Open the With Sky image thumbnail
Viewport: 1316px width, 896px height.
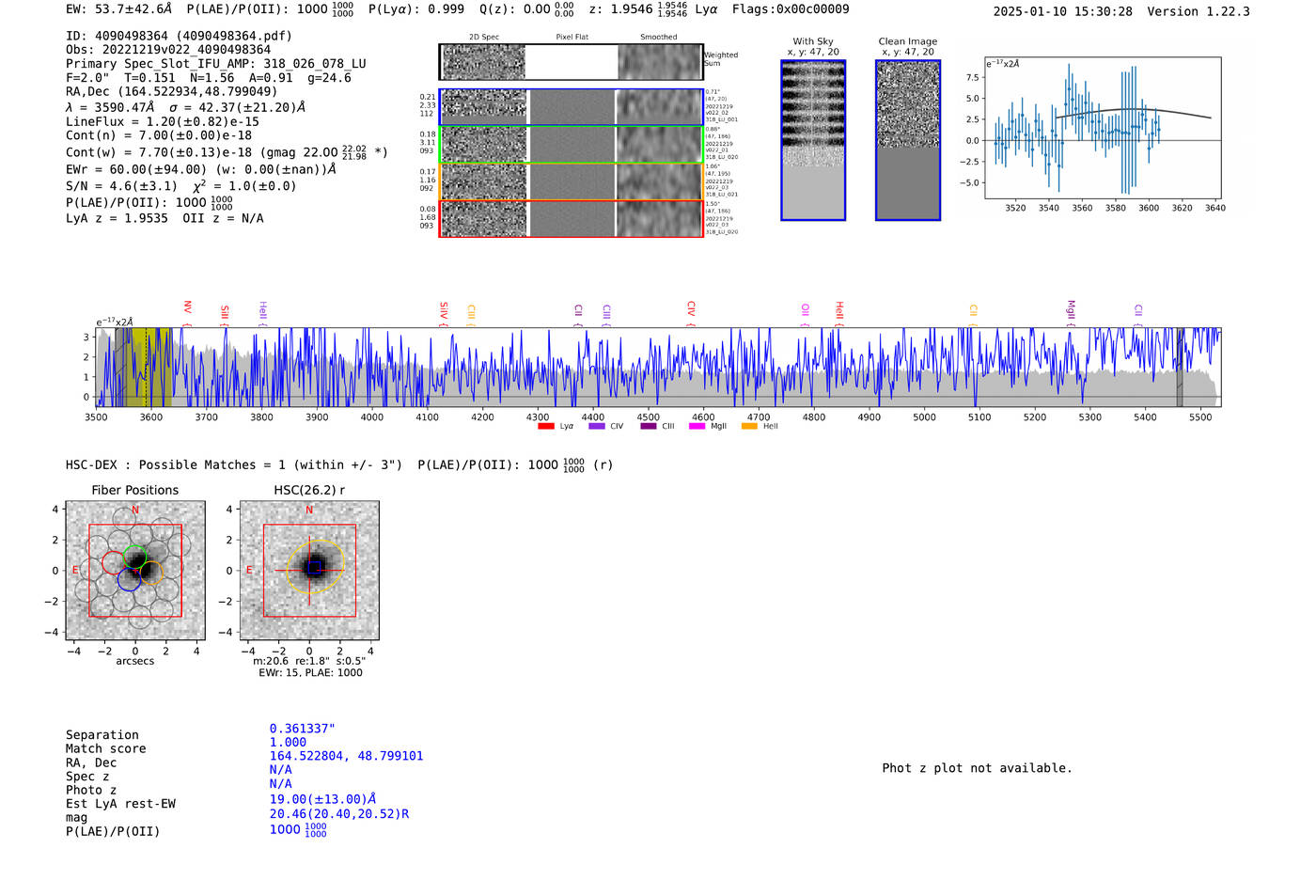813,140
